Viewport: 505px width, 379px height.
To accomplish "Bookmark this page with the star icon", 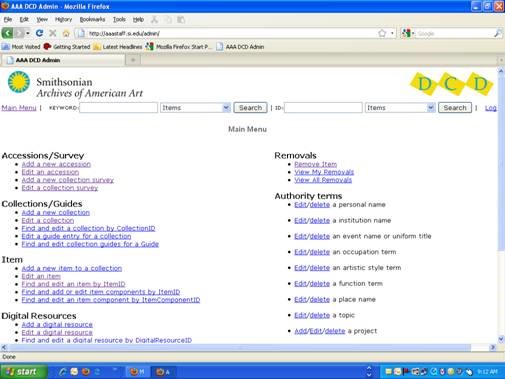I will (x=382, y=33).
